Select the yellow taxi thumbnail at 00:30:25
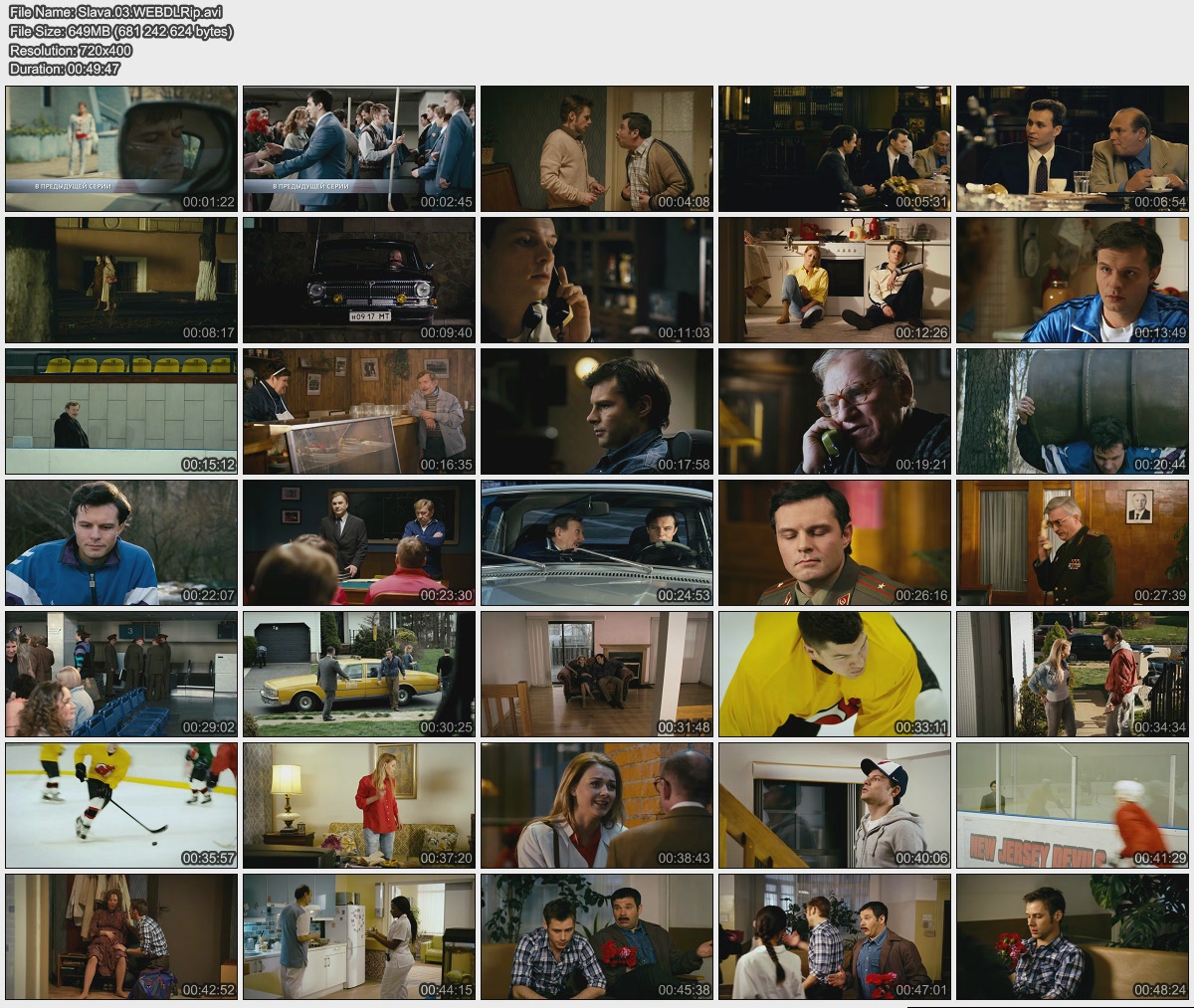1194x1008 pixels. coord(359,674)
